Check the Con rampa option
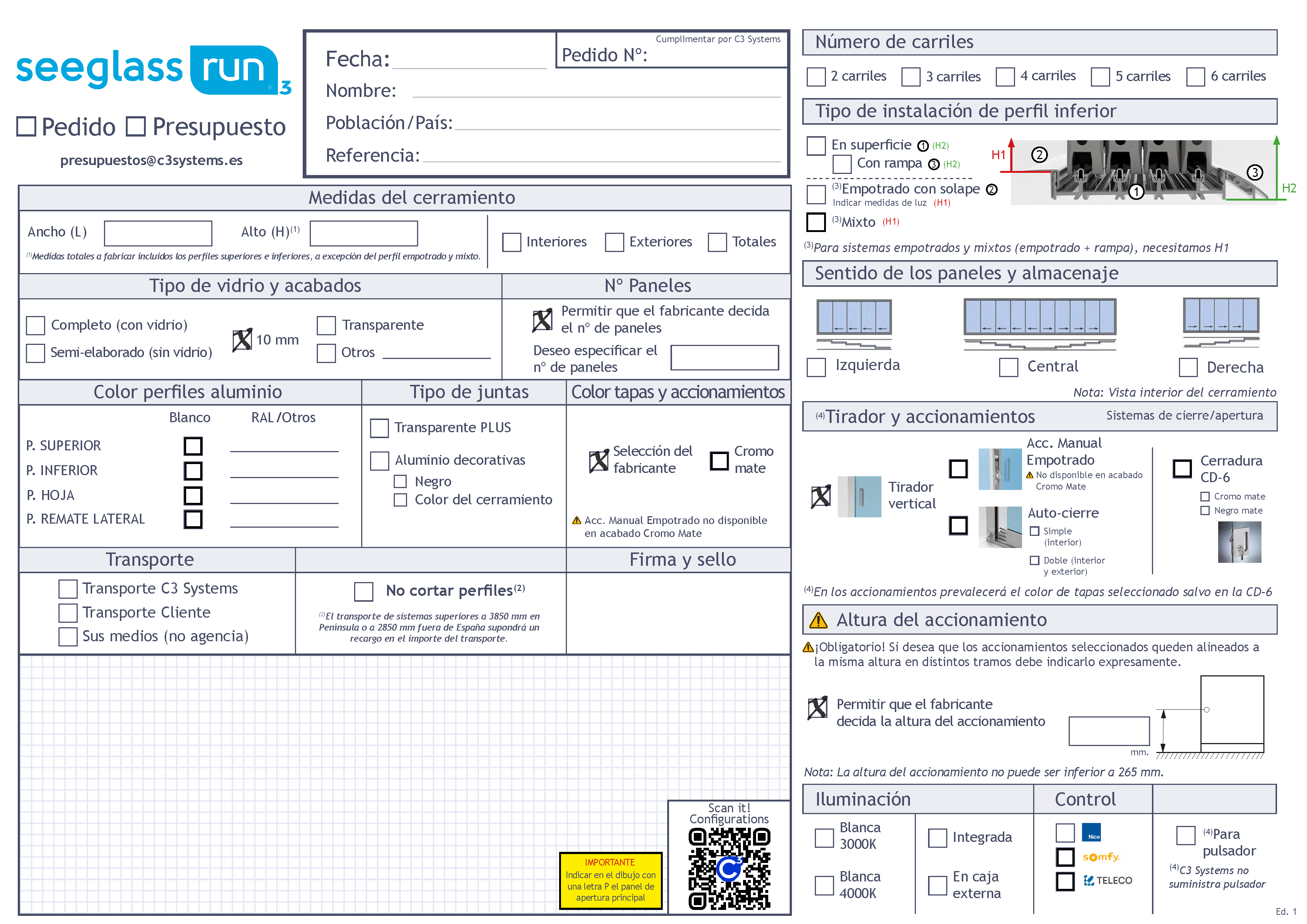This screenshot has height=924, width=1307. pos(842,164)
